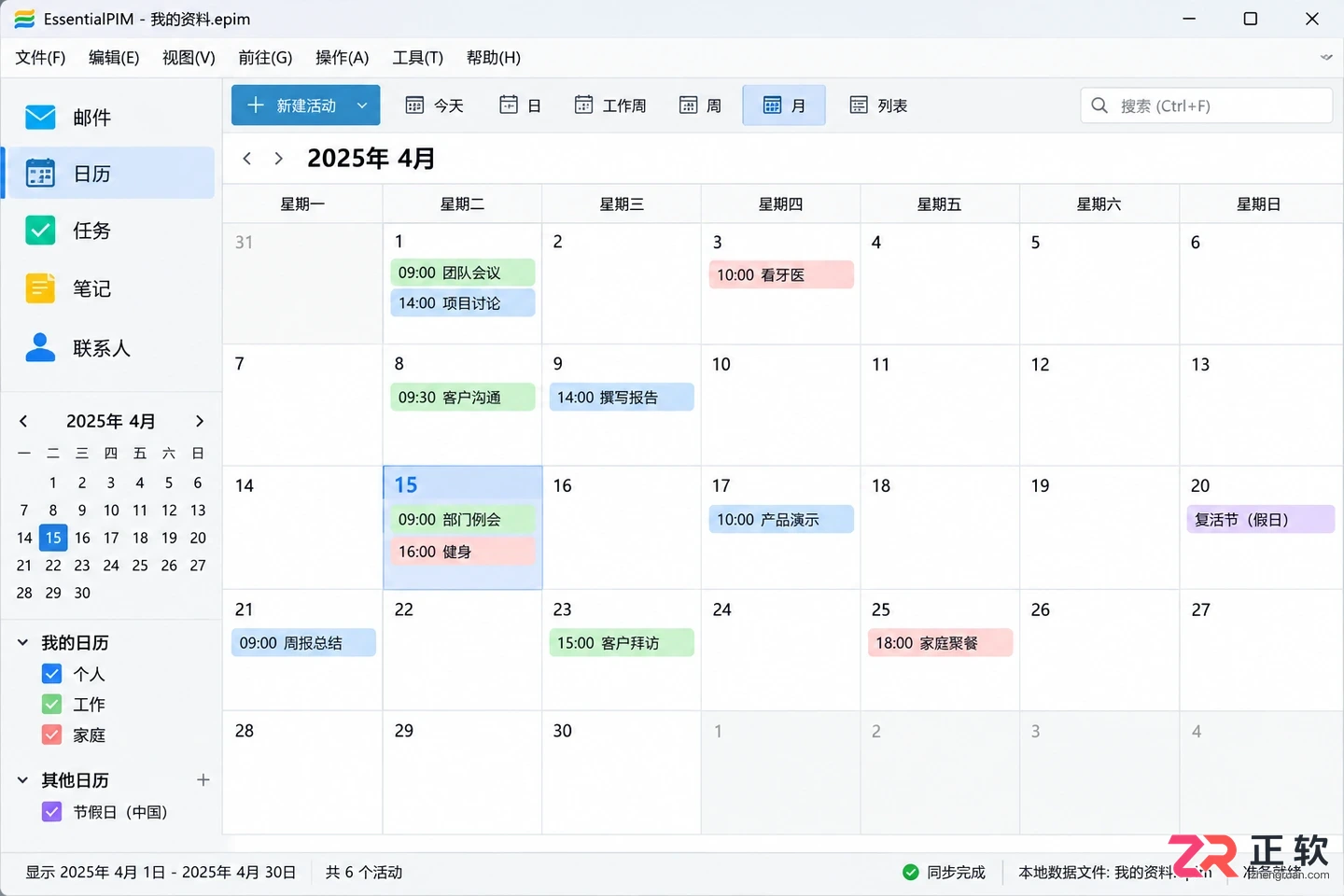Select the 月 month view icon
Image resolution: width=1344 pixels, height=896 pixels.
point(772,105)
